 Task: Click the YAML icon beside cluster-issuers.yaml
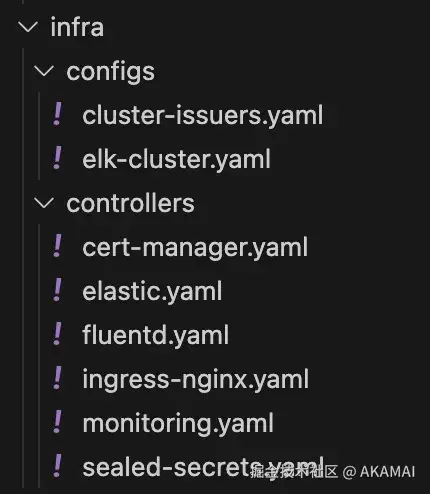point(58,114)
